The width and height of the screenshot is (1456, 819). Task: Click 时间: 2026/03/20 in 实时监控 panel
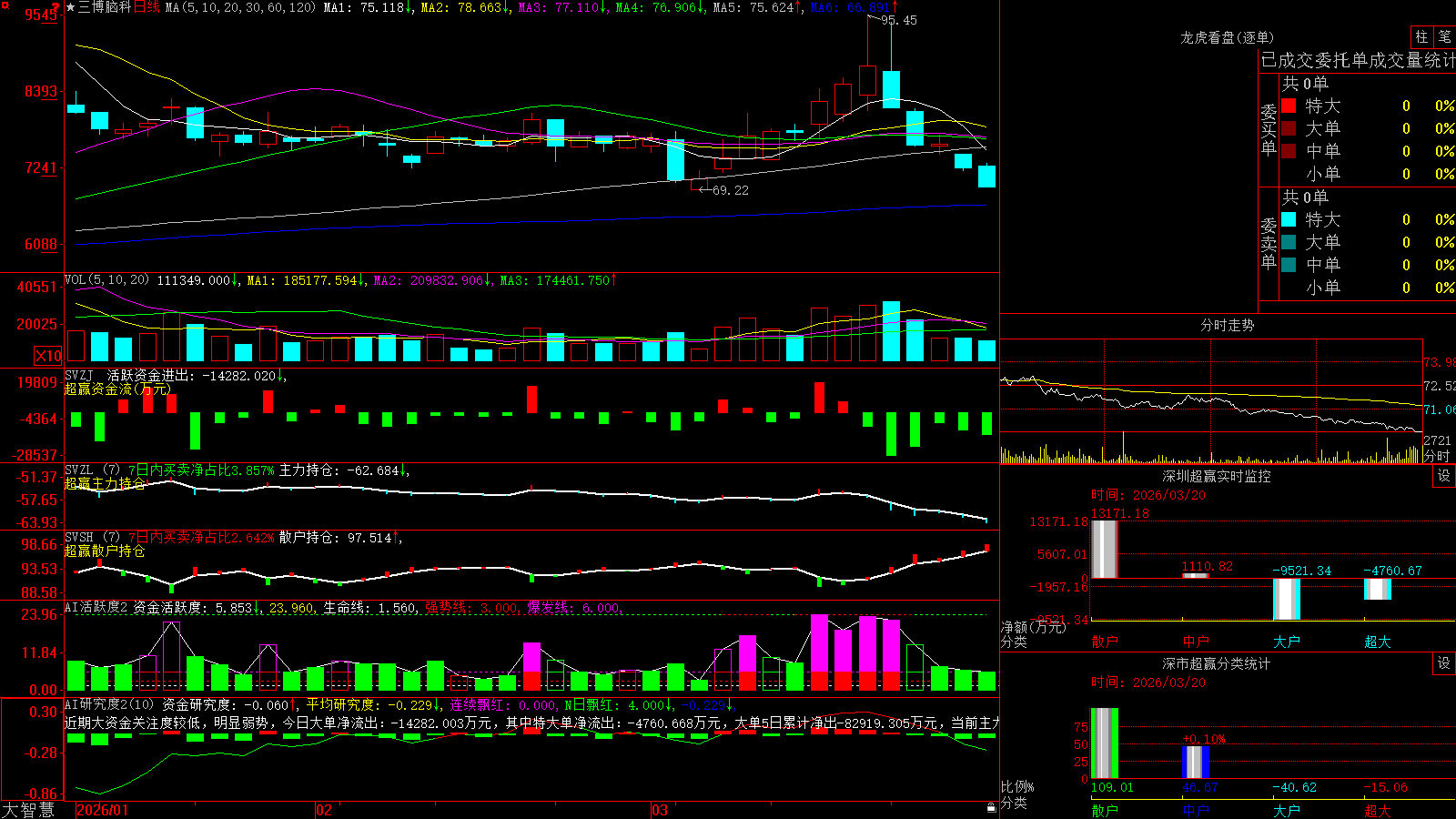(x=1148, y=495)
